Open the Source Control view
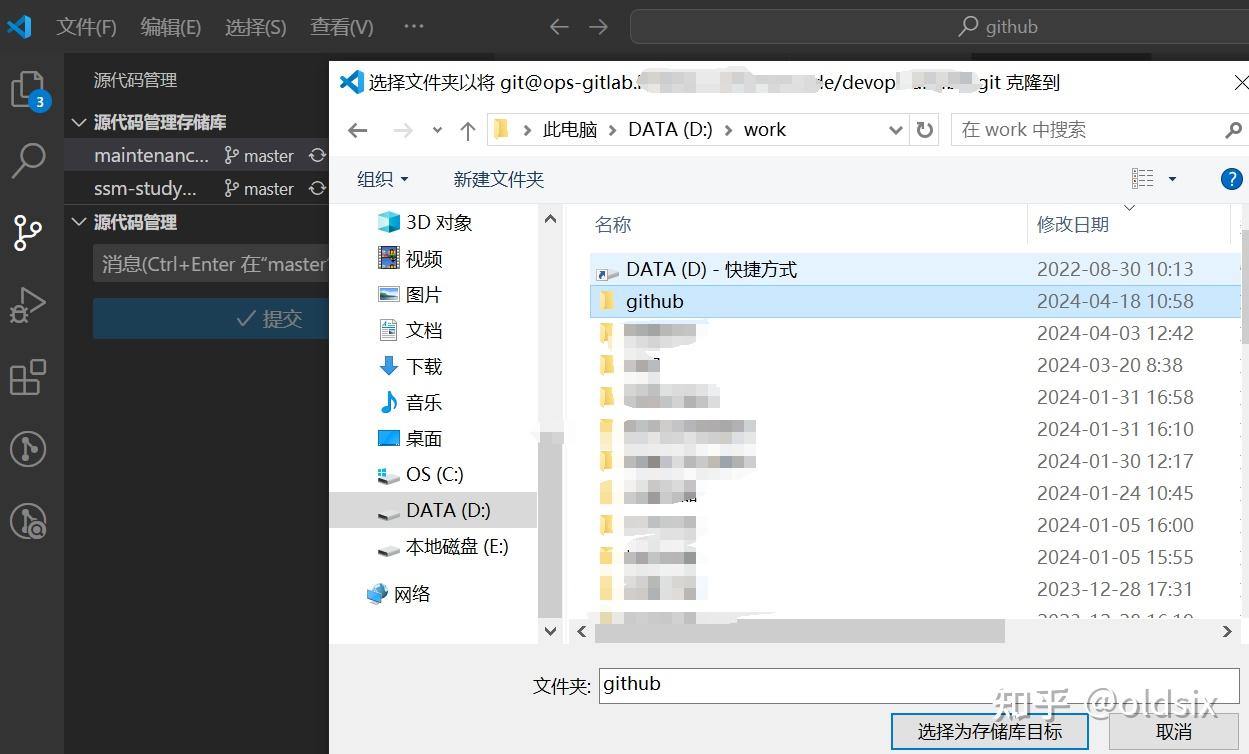The image size is (1249, 754). [28, 232]
